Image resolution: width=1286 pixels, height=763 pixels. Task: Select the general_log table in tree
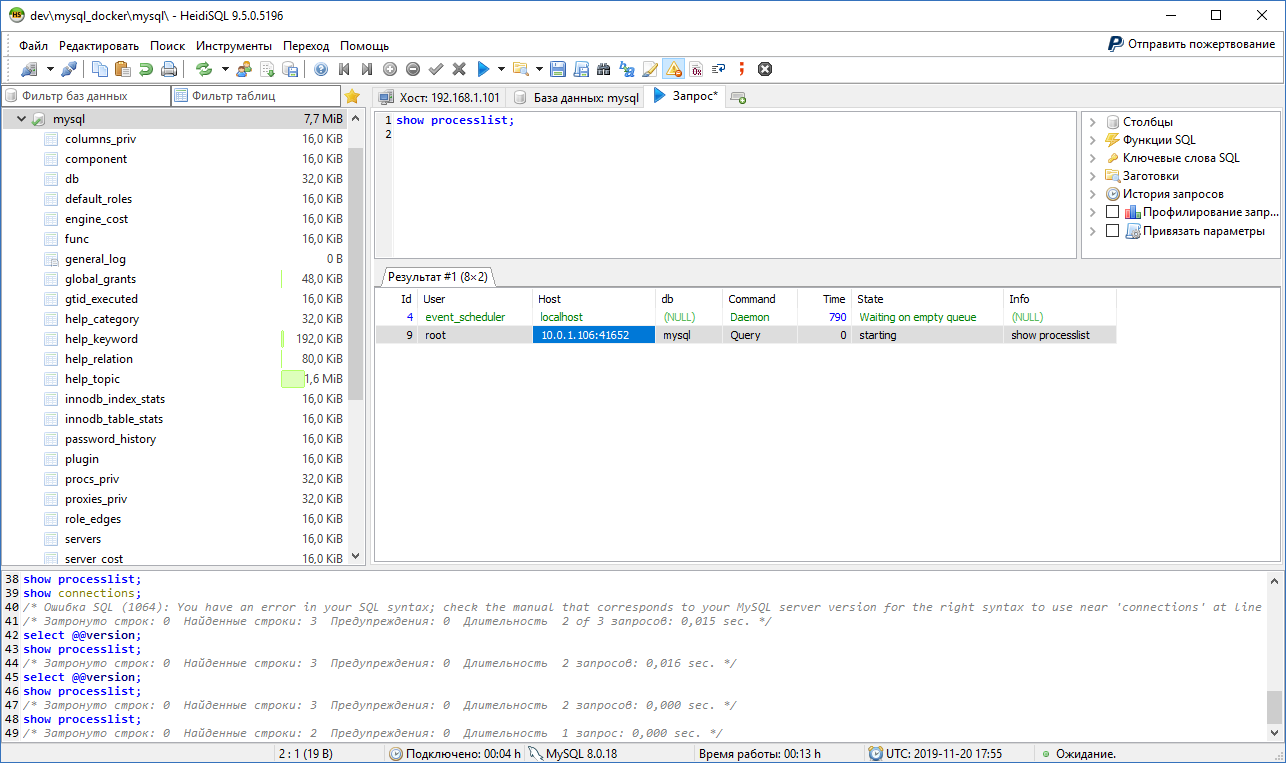(x=95, y=259)
